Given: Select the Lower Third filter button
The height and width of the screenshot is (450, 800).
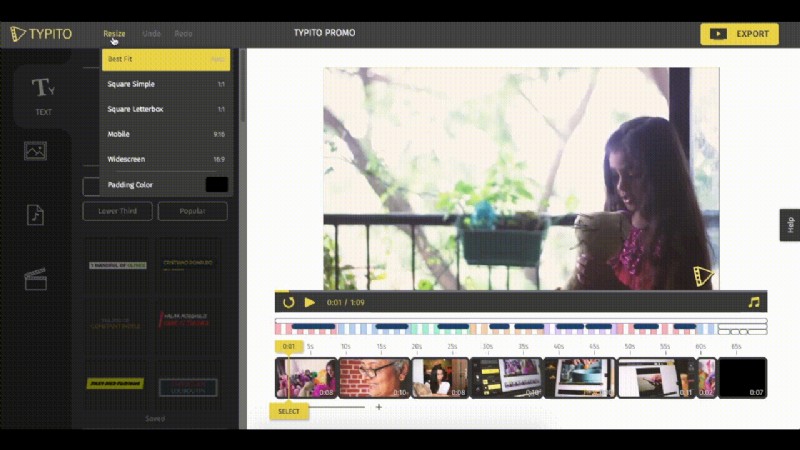Looking at the screenshot, I should pos(117,211).
